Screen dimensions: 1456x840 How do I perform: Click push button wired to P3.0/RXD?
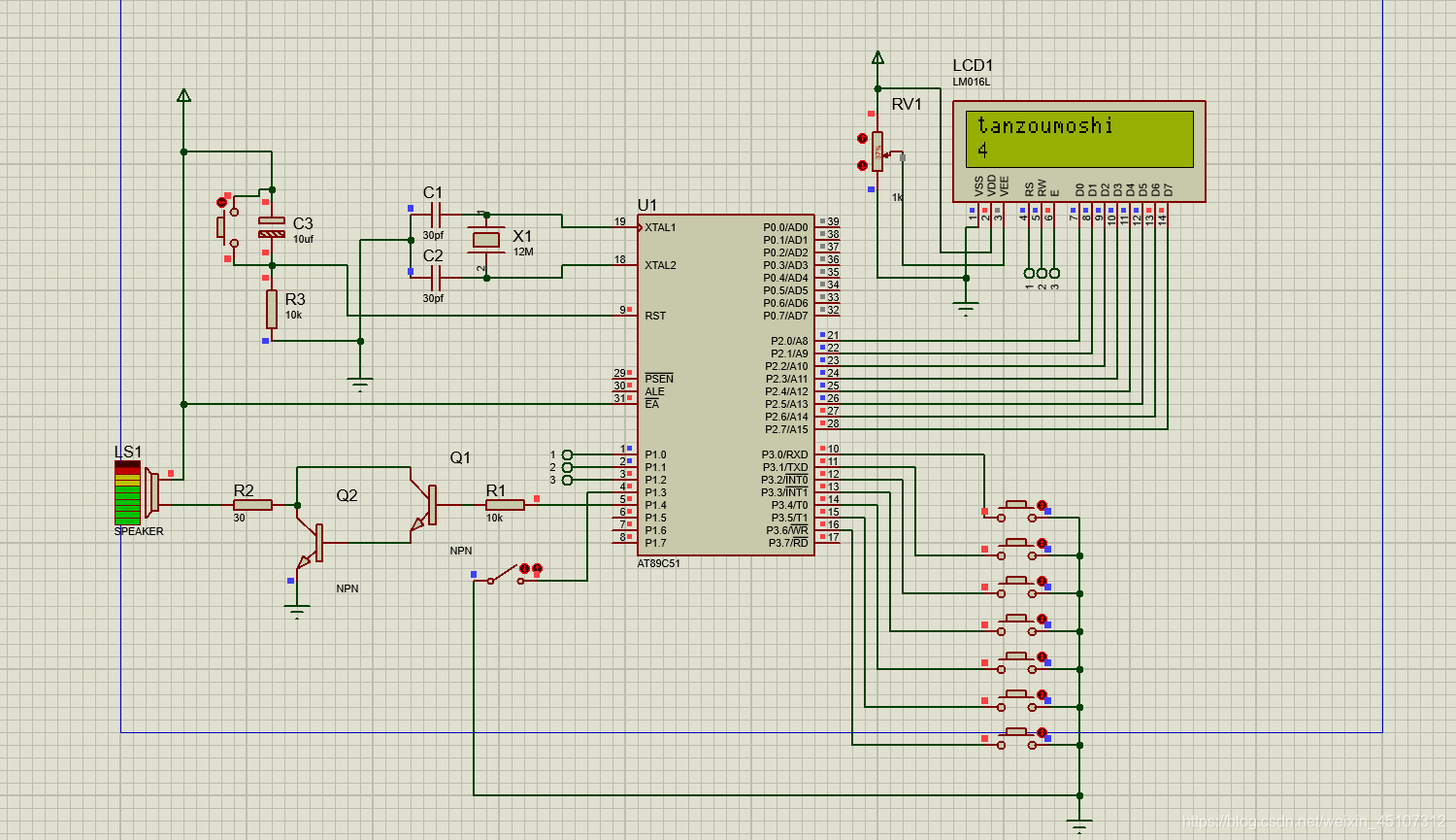point(1016,509)
